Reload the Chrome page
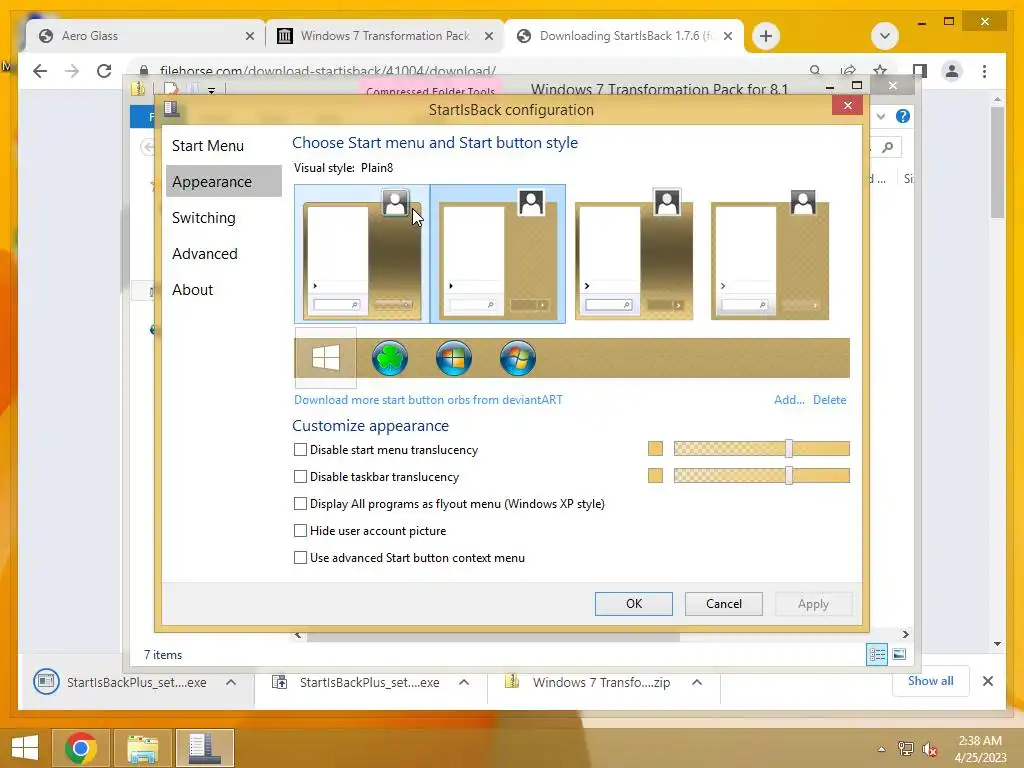1024x768 pixels. pos(104,71)
